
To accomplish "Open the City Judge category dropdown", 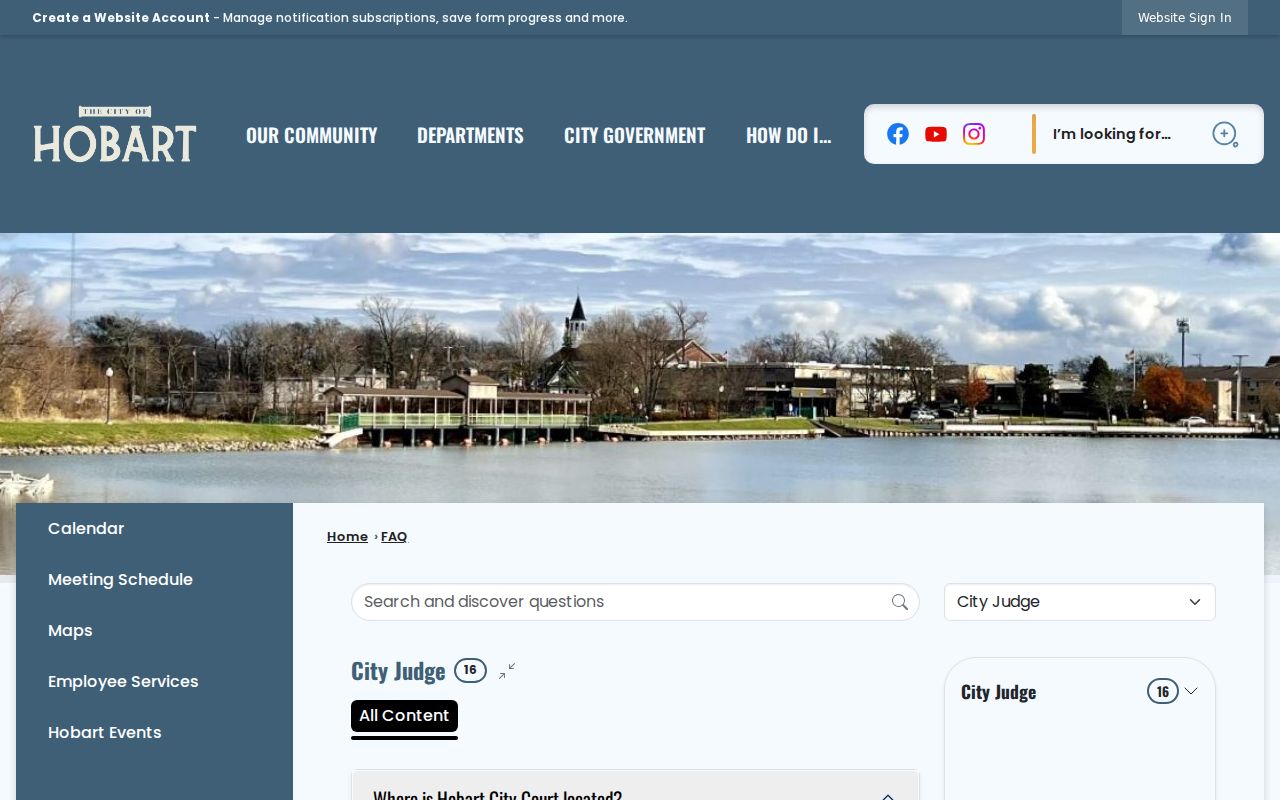I will click(1080, 602).
